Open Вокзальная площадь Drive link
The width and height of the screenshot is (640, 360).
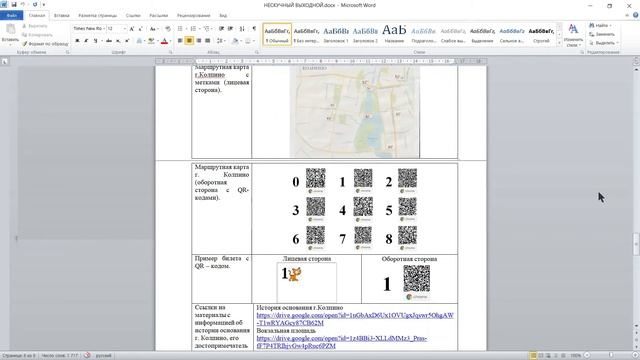[x=341, y=342]
